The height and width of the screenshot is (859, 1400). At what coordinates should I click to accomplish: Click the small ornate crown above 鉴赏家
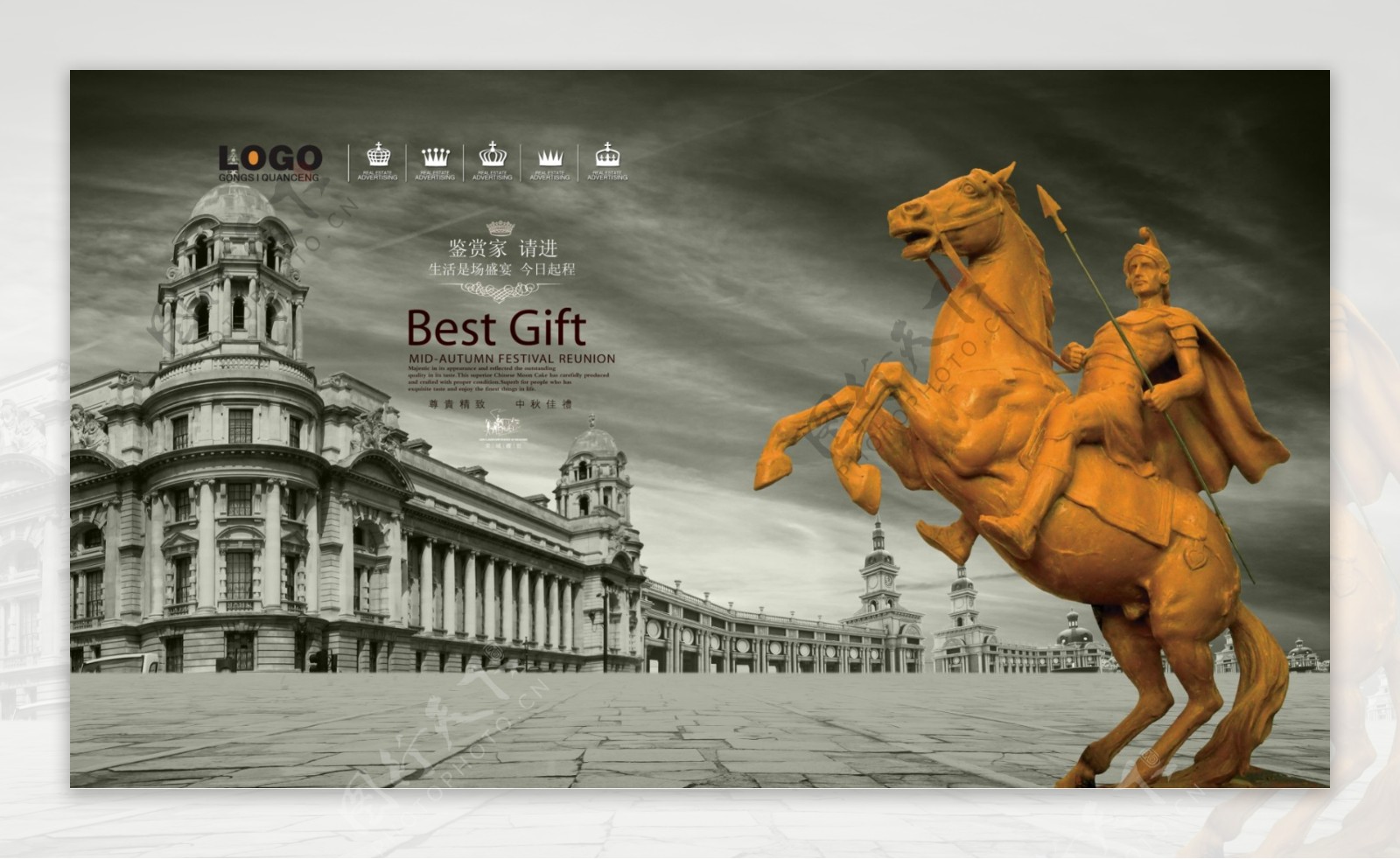[500, 227]
